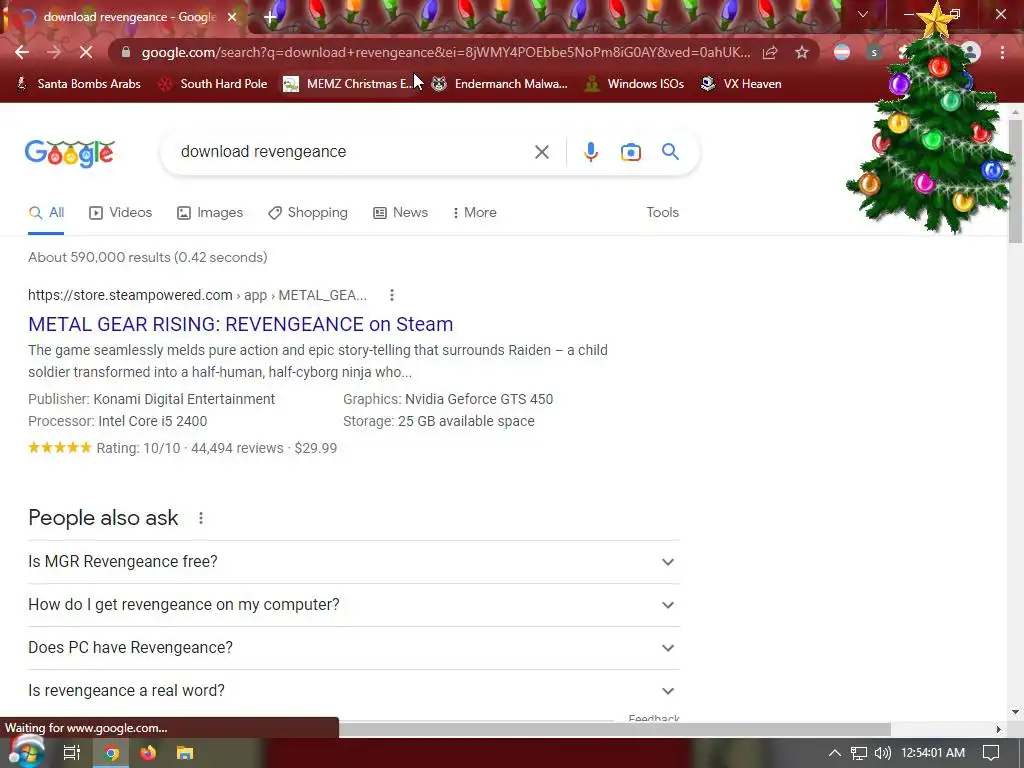The height and width of the screenshot is (768, 1024).
Task: Open options beside the steampowered.com result
Action: coord(392,295)
